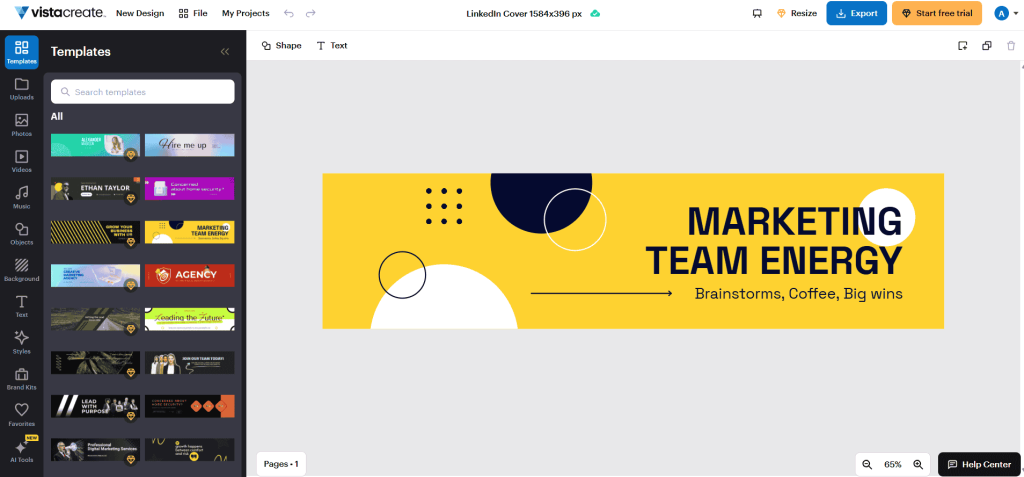
Task: Open the Music panel
Action: [x=22, y=198]
